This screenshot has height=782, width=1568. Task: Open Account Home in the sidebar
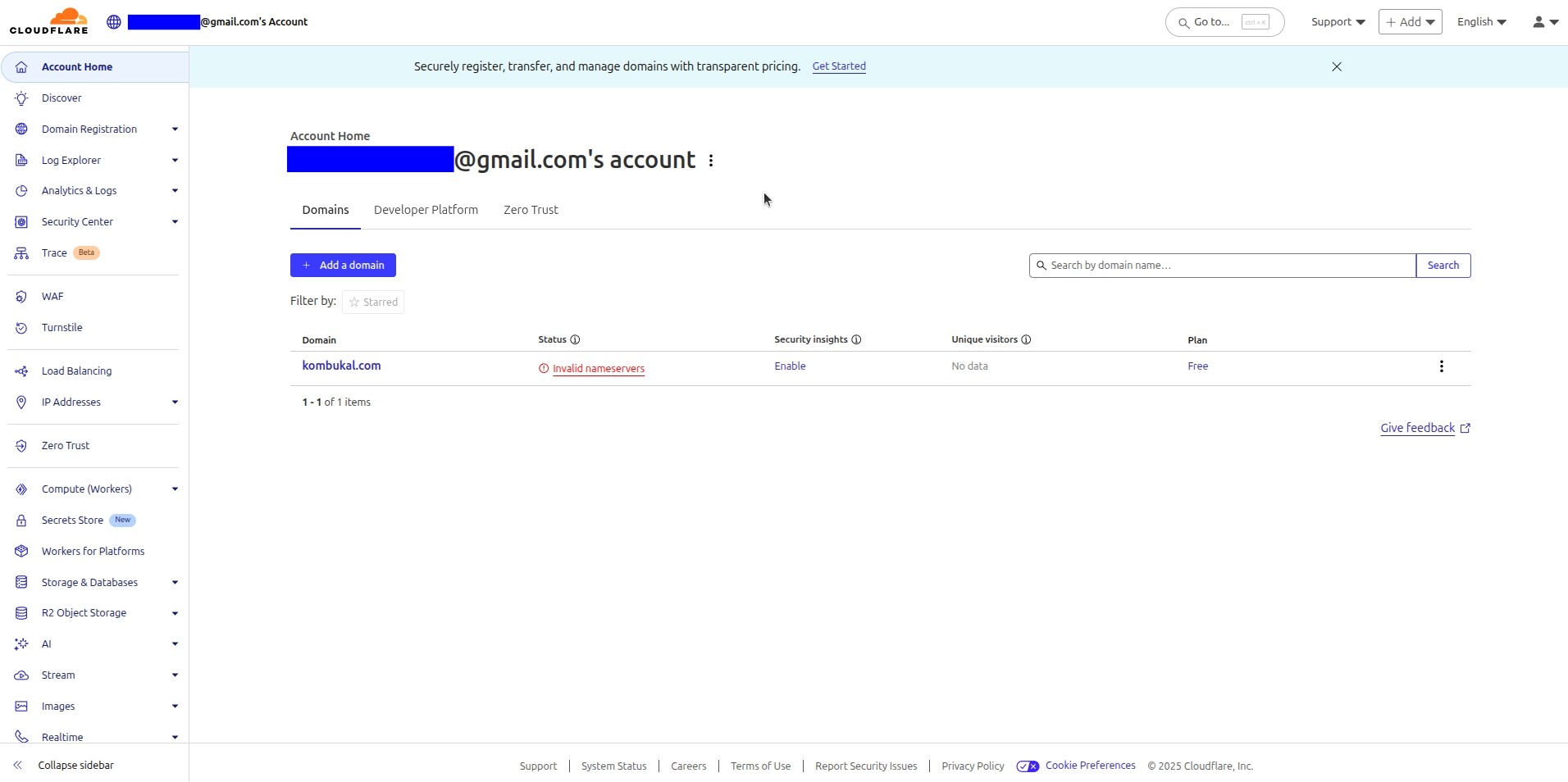click(95, 67)
